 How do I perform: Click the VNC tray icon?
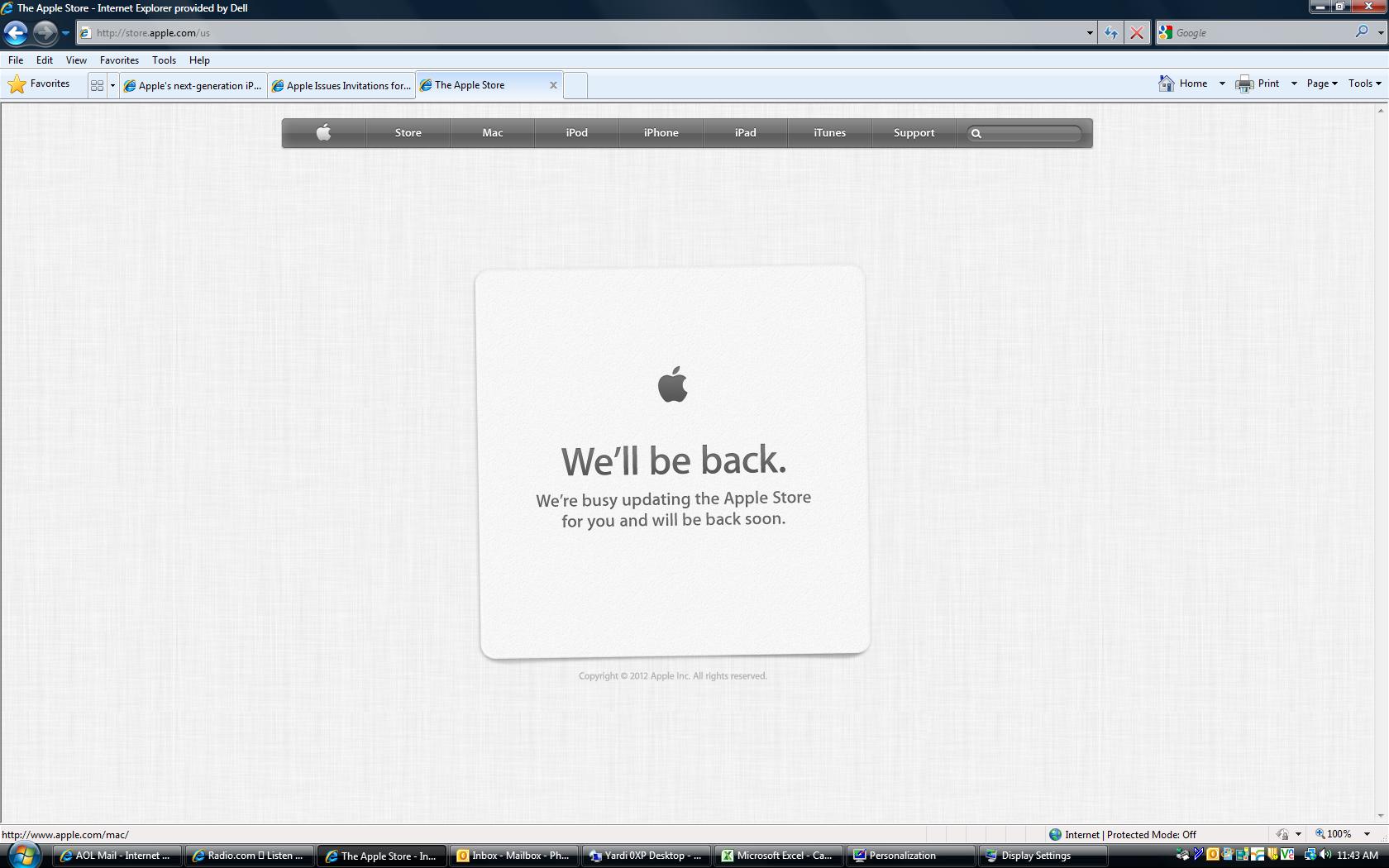[1286, 855]
